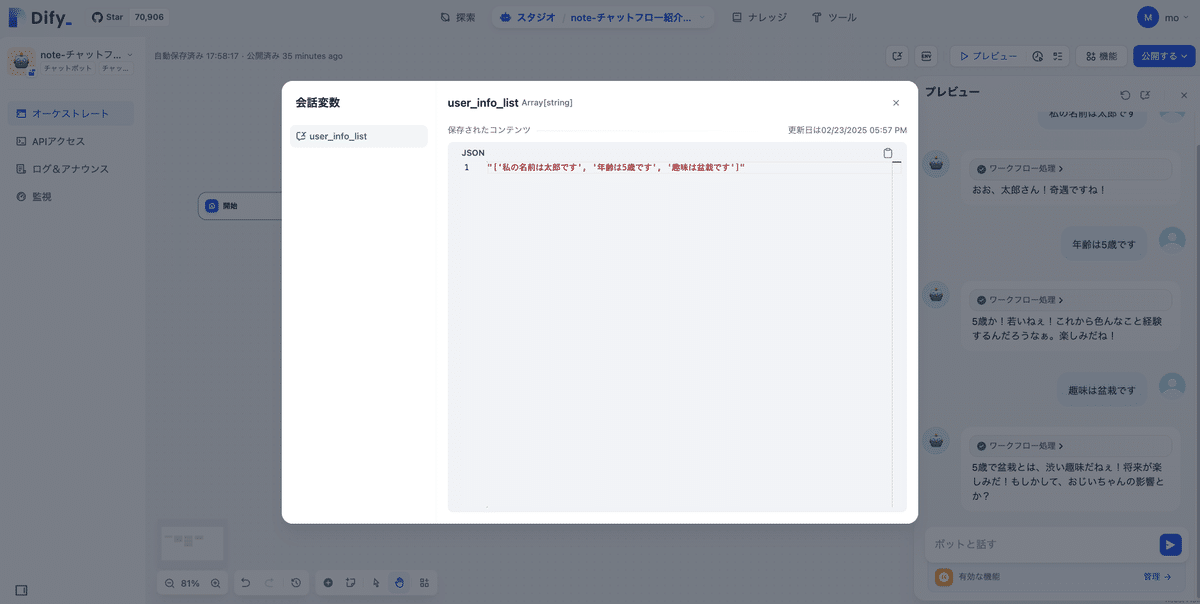Click the プレビュー button

[990, 55]
